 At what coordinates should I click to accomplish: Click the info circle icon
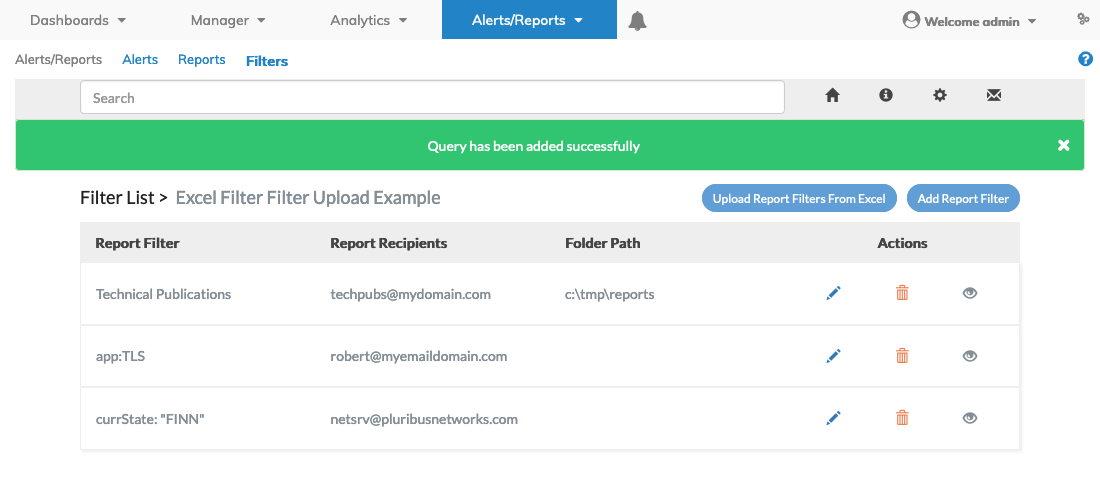coord(886,95)
